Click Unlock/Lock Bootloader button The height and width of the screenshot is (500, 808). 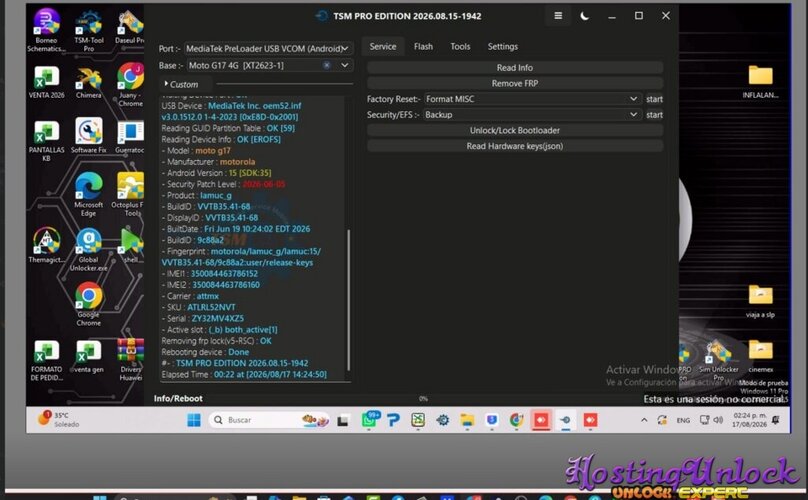[515, 130]
